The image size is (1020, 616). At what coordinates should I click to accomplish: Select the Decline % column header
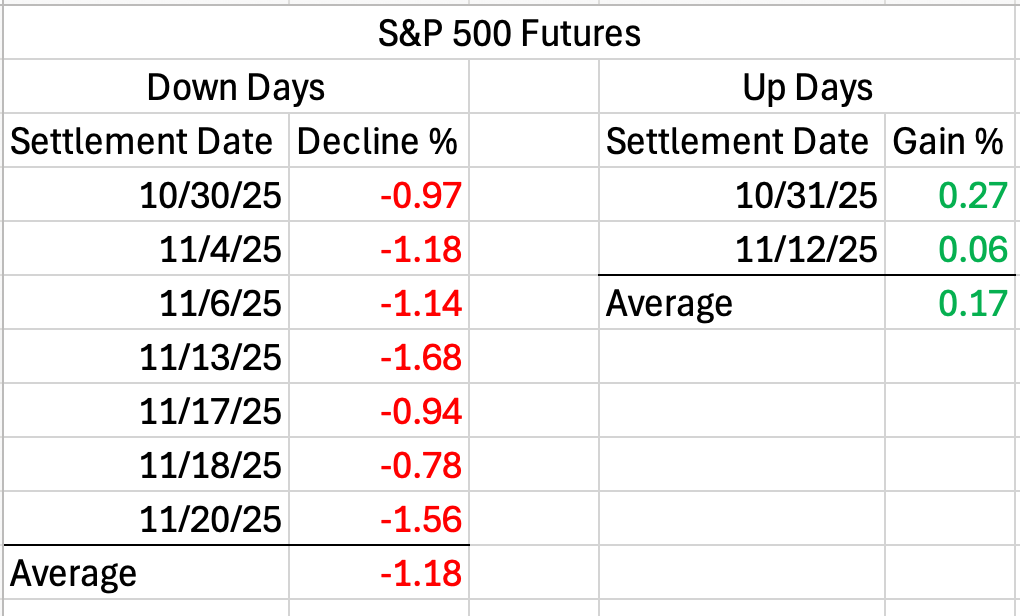[x=378, y=142]
